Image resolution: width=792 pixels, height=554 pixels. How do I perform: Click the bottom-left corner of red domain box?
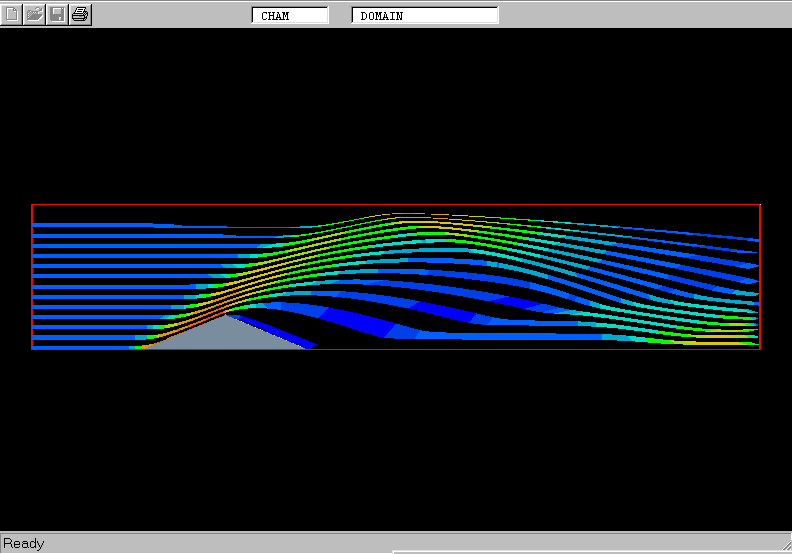32,348
